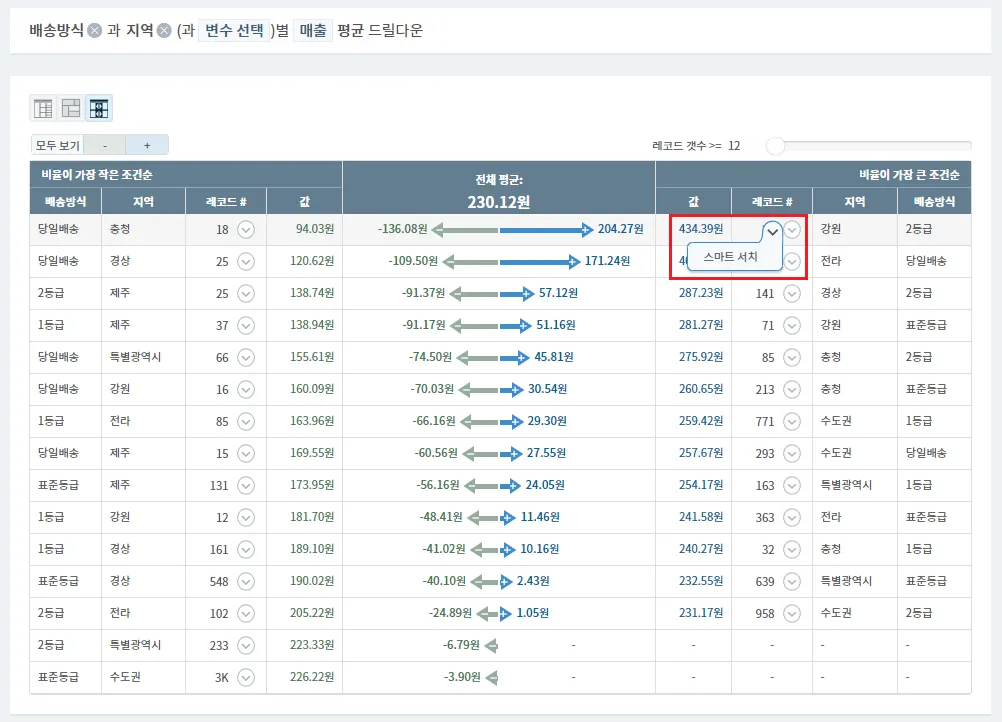This screenshot has height=722, width=1002.
Task: Expand the 당일배송 충청 row with 18 records
Action: 246,229
